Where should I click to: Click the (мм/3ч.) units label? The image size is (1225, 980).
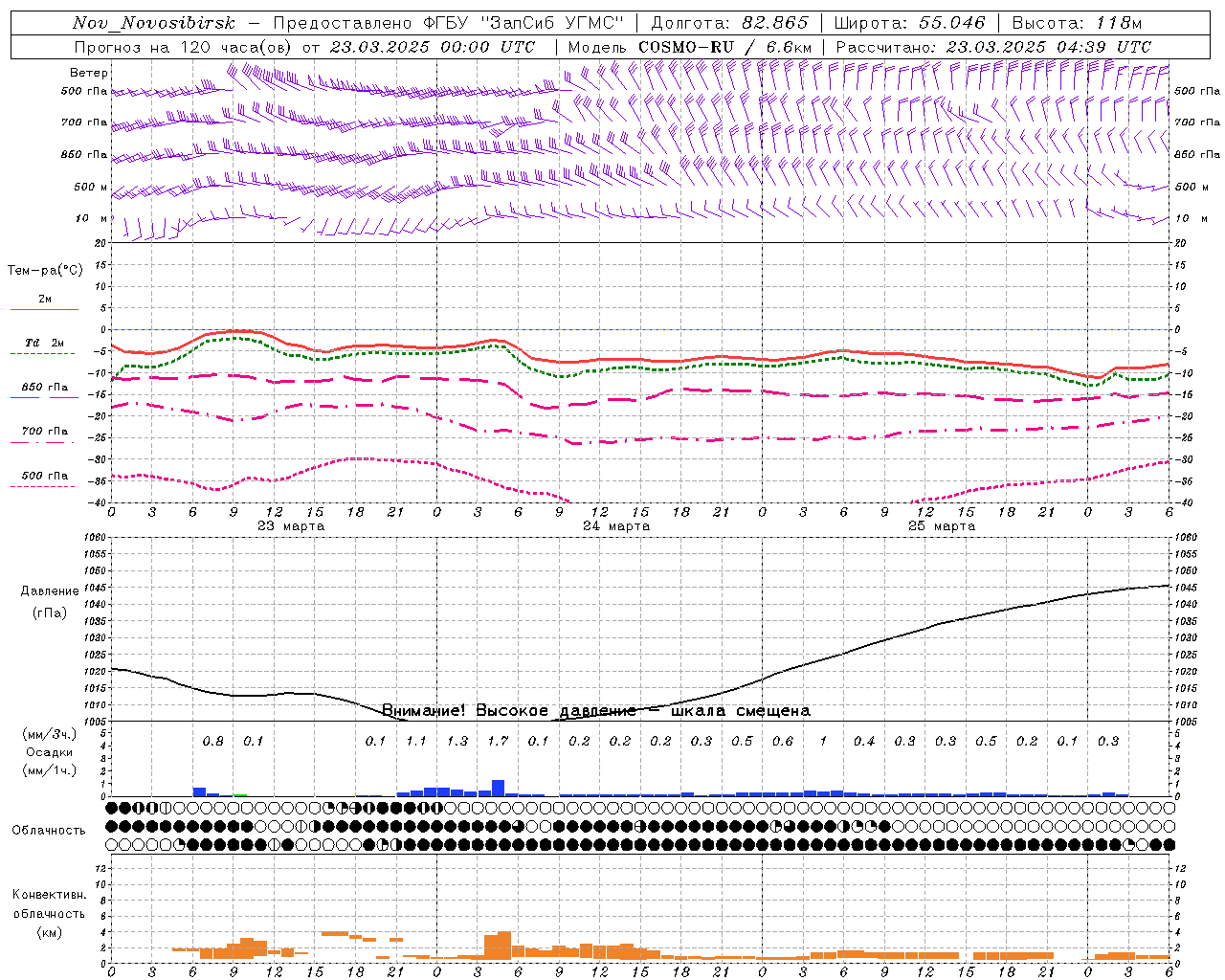pos(49,734)
